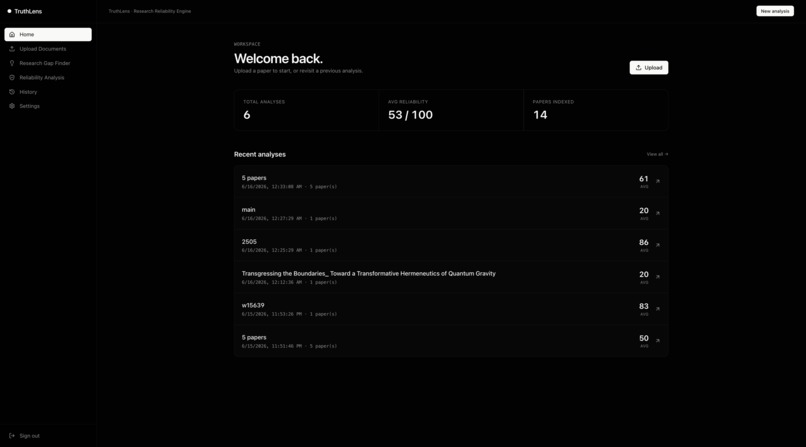This screenshot has height=447, width=806.
Task: Click View all recent analyses link
Action: tap(657, 154)
